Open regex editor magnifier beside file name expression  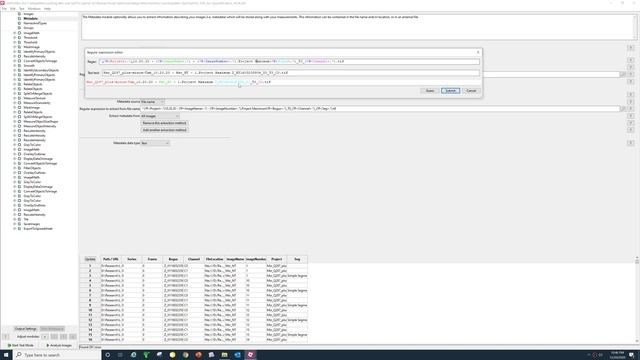click(623, 109)
